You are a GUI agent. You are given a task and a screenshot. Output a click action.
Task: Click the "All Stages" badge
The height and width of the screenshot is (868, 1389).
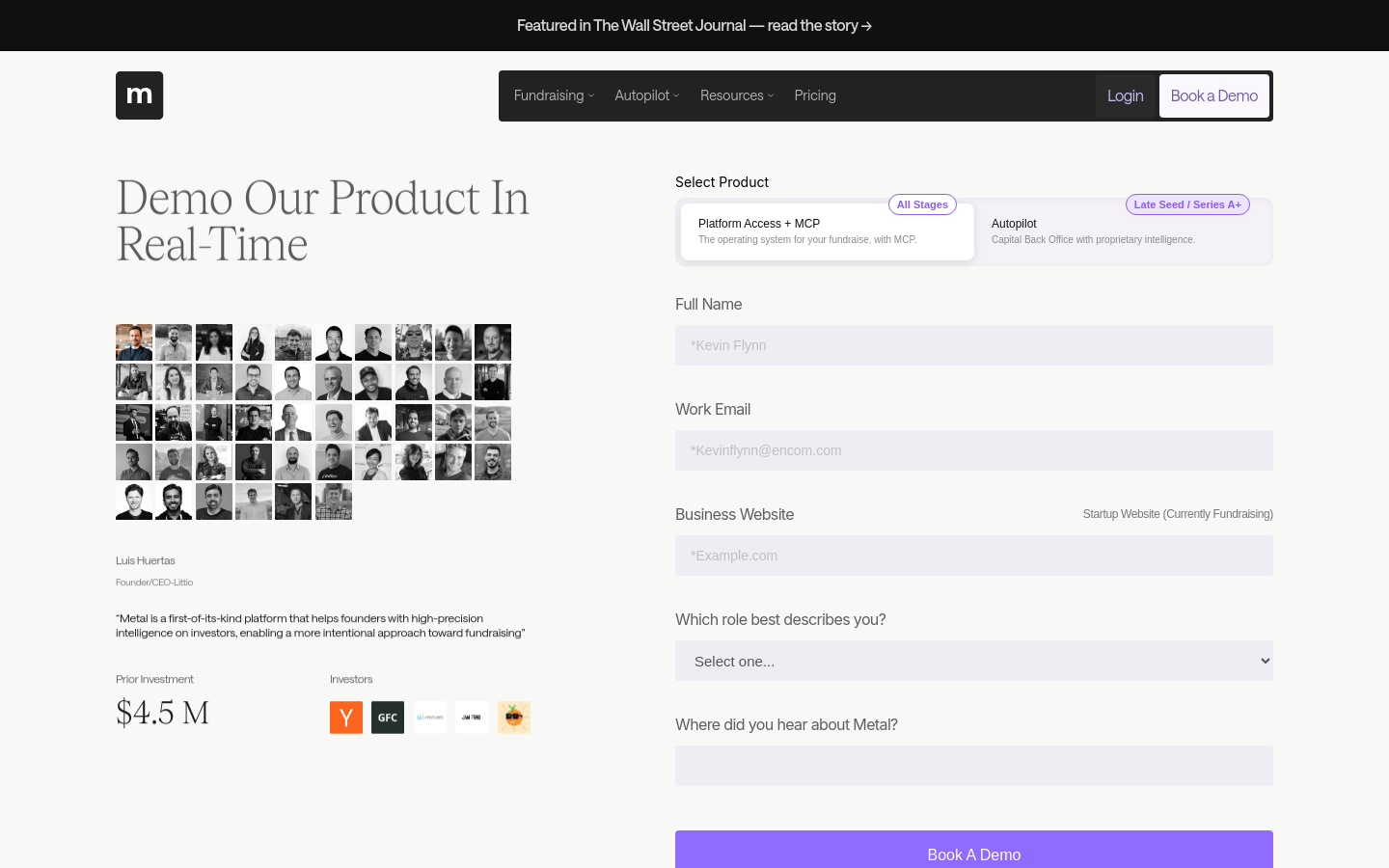coord(922,204)
